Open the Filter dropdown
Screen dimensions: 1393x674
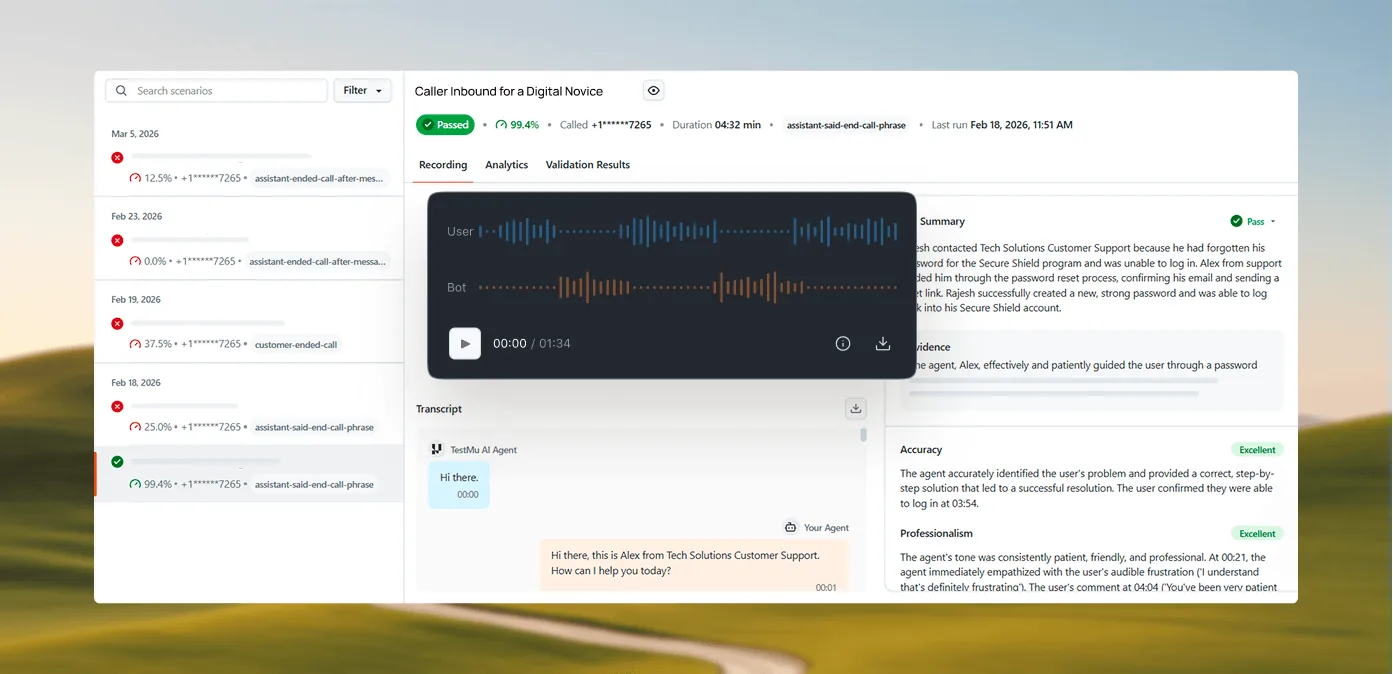tap(362, 91)
